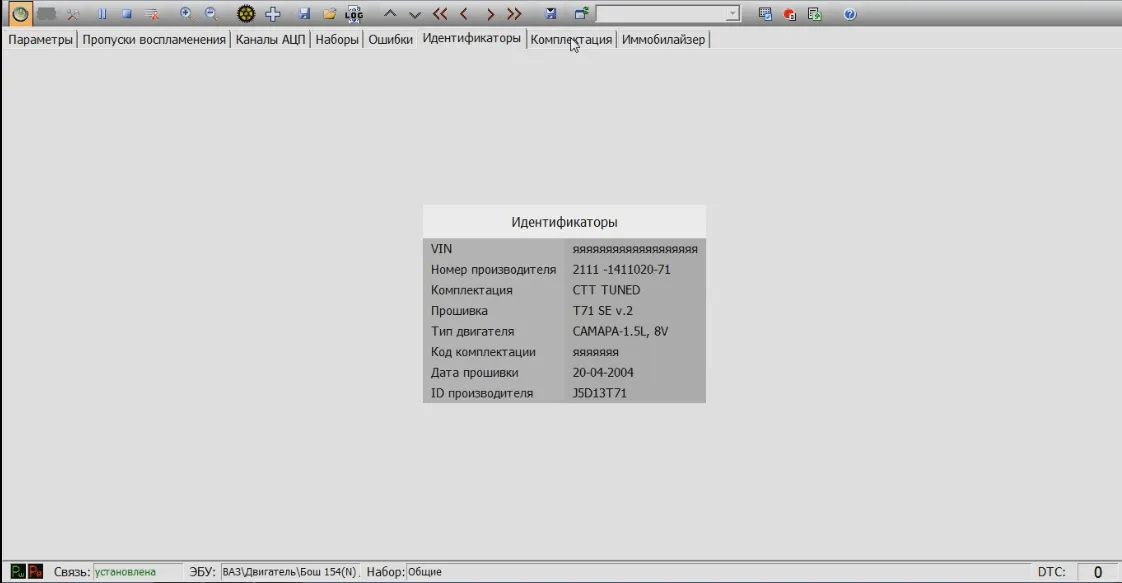The image size is (1122, 583).
Task: Click the open folder icon
Action: (x=329, y=14)
